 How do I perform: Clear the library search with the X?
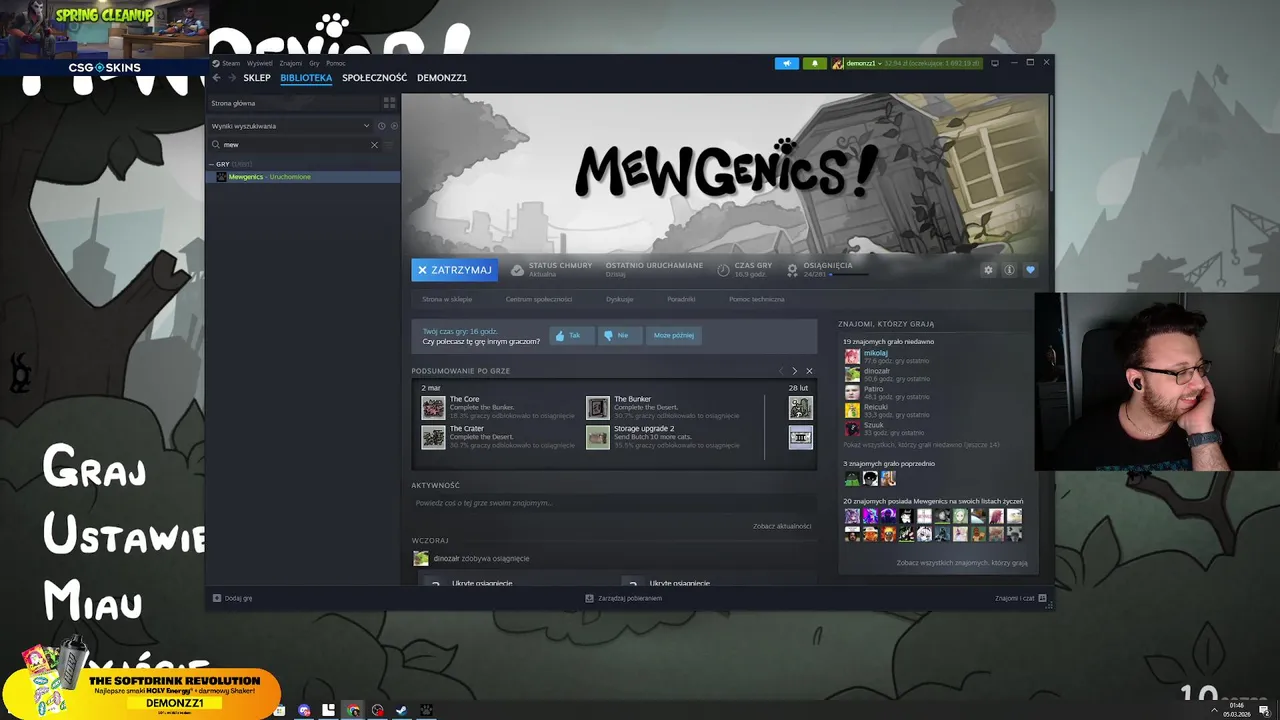point(375,145)
